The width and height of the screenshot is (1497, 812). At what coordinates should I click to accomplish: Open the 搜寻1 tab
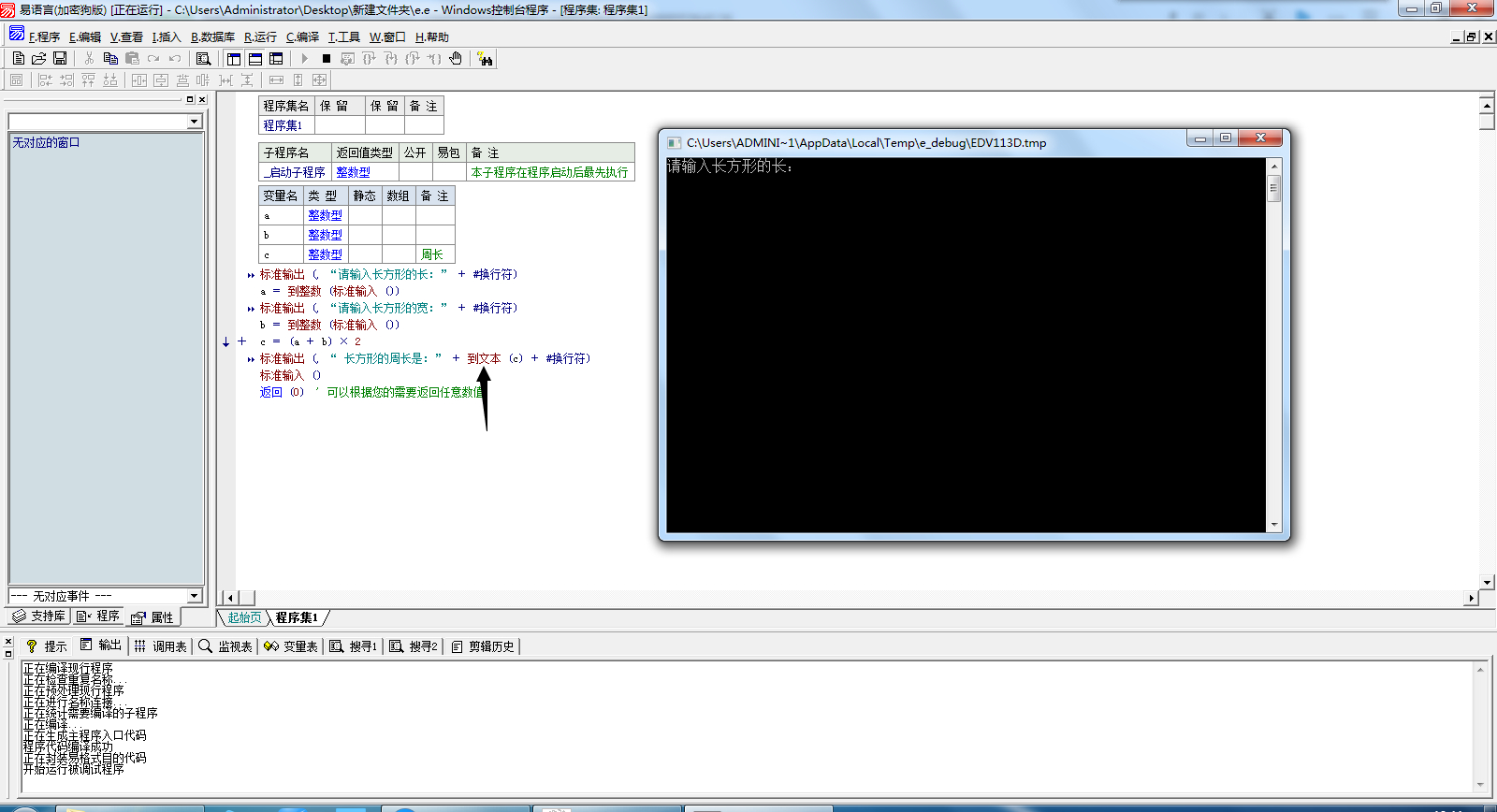pos(354,646)
